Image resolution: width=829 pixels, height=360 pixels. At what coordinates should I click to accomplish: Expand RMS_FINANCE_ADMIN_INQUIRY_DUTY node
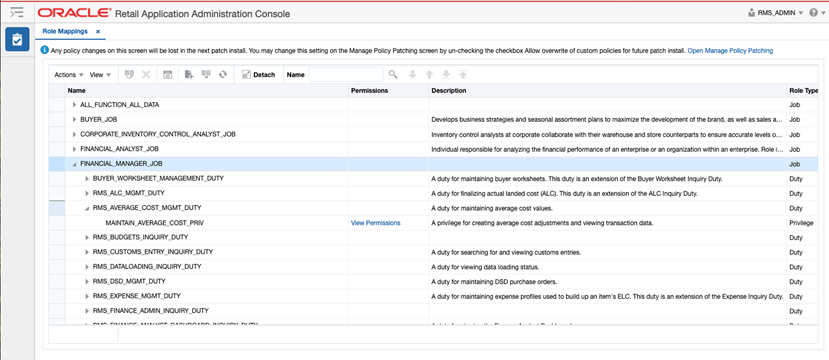pos(87,311)
